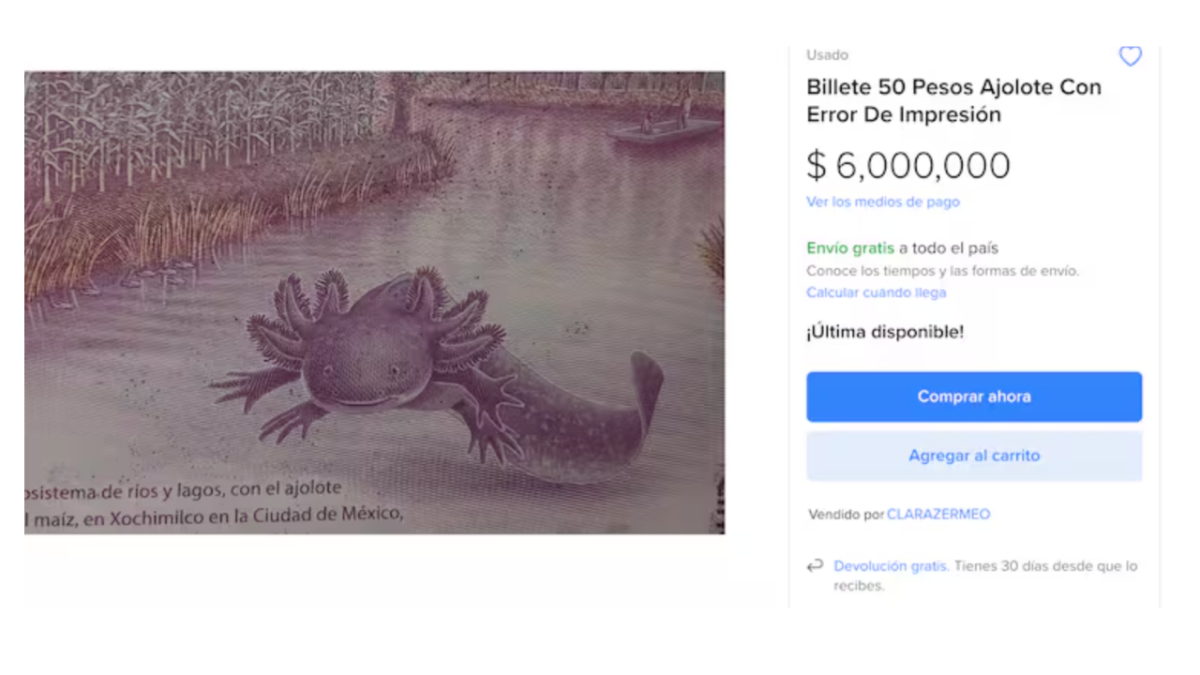
Task: Click the ¡Última disponible! stock notice
Action: click(x=885, y=332)
